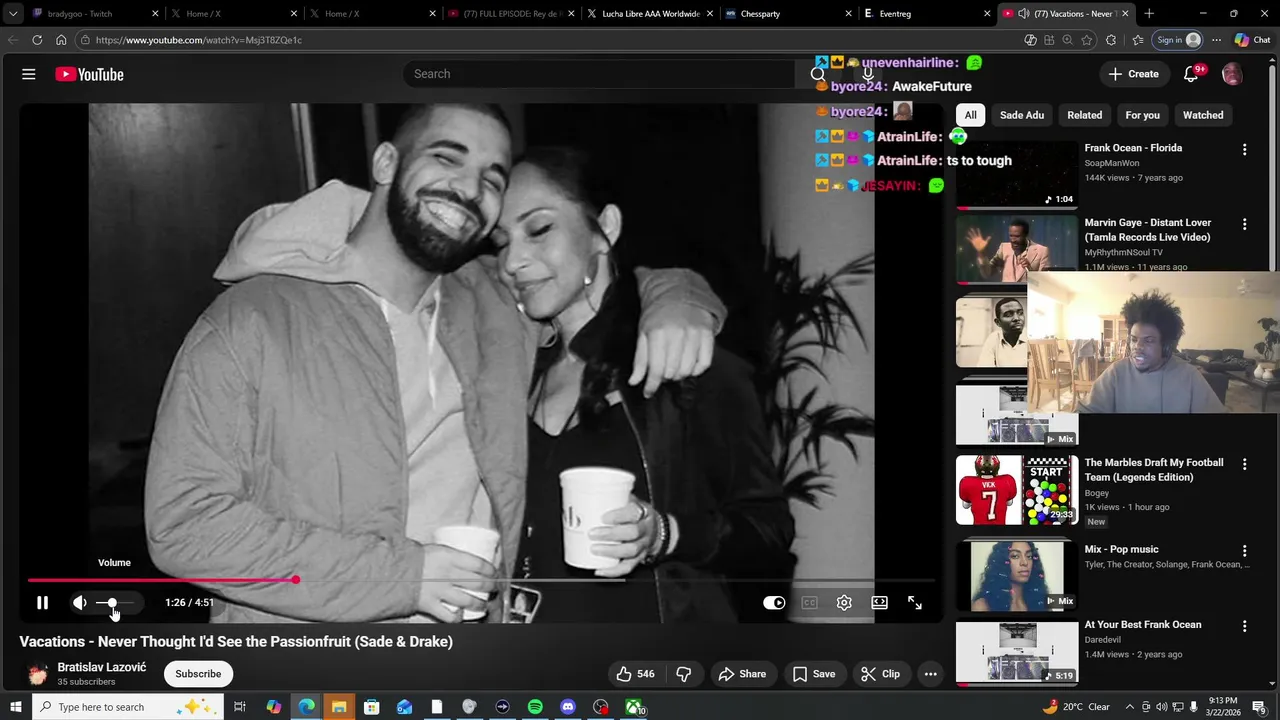Image resolution: width=1280 pixels, height=720 pixels.
Task: Open the YouTube account avatar menu
Action: tap(1232, 74)
